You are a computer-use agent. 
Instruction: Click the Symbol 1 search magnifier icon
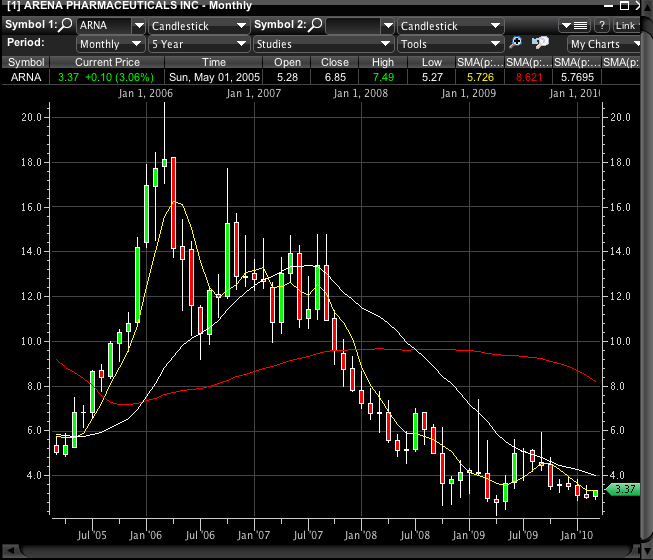click(x=67, y=25)
